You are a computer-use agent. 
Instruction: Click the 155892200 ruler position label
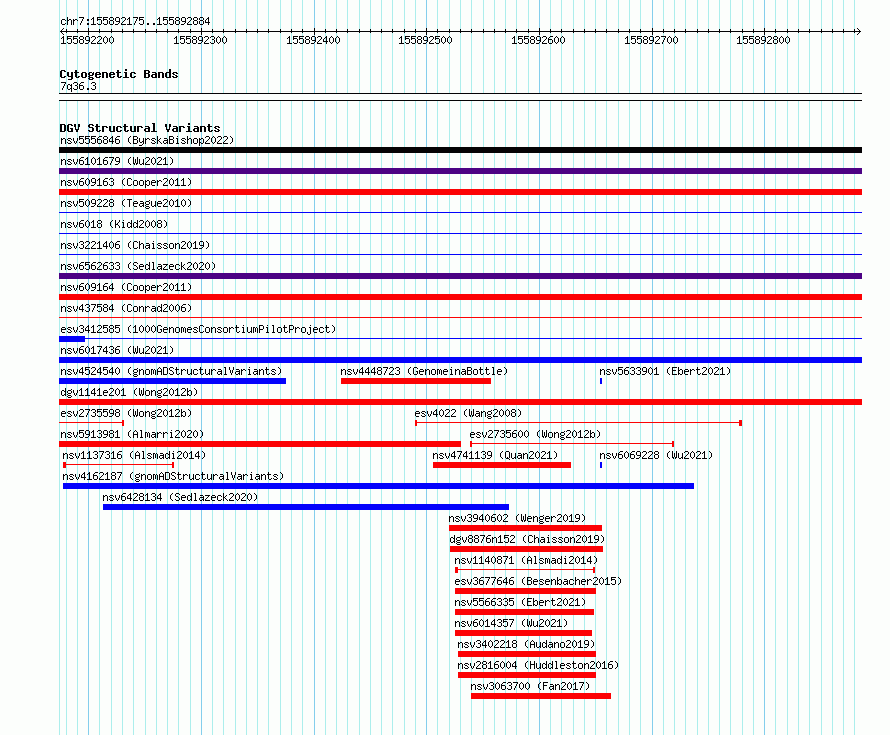(x=87, y=40)
